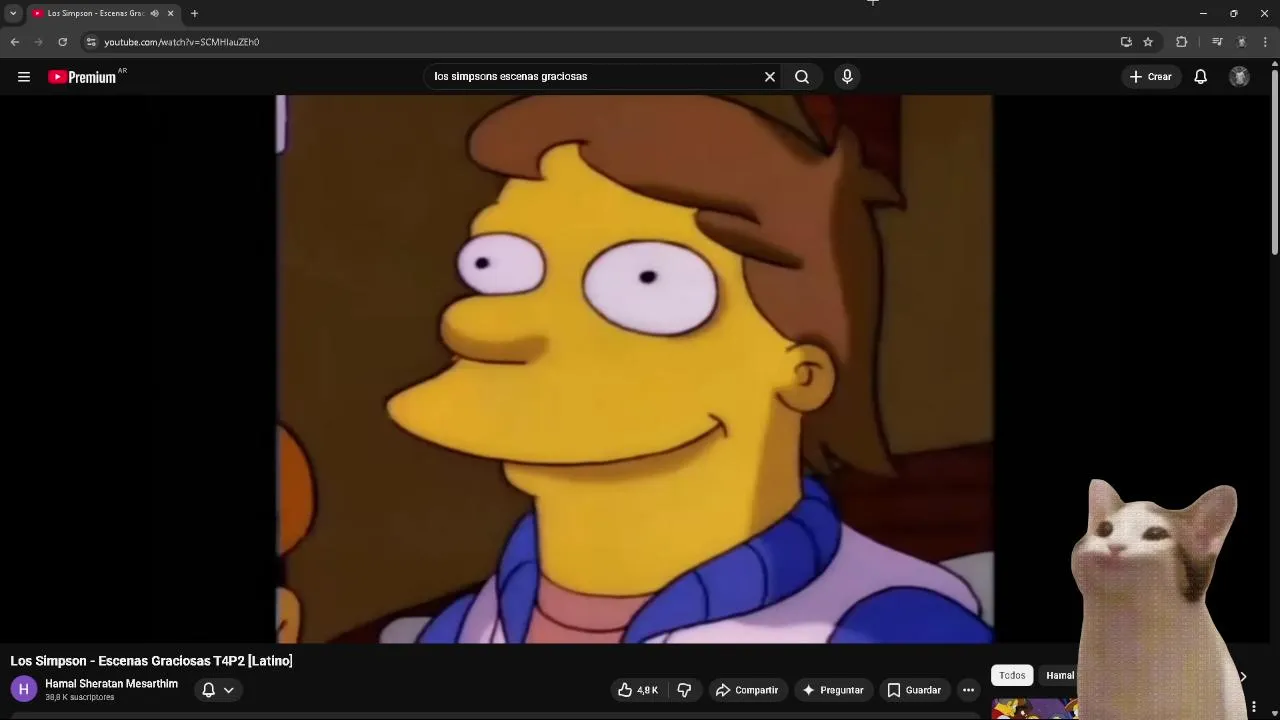Screen dimensions: 1280x720
Task: Click the page vertical scrollbar thumb
Action: [1275, 160]
